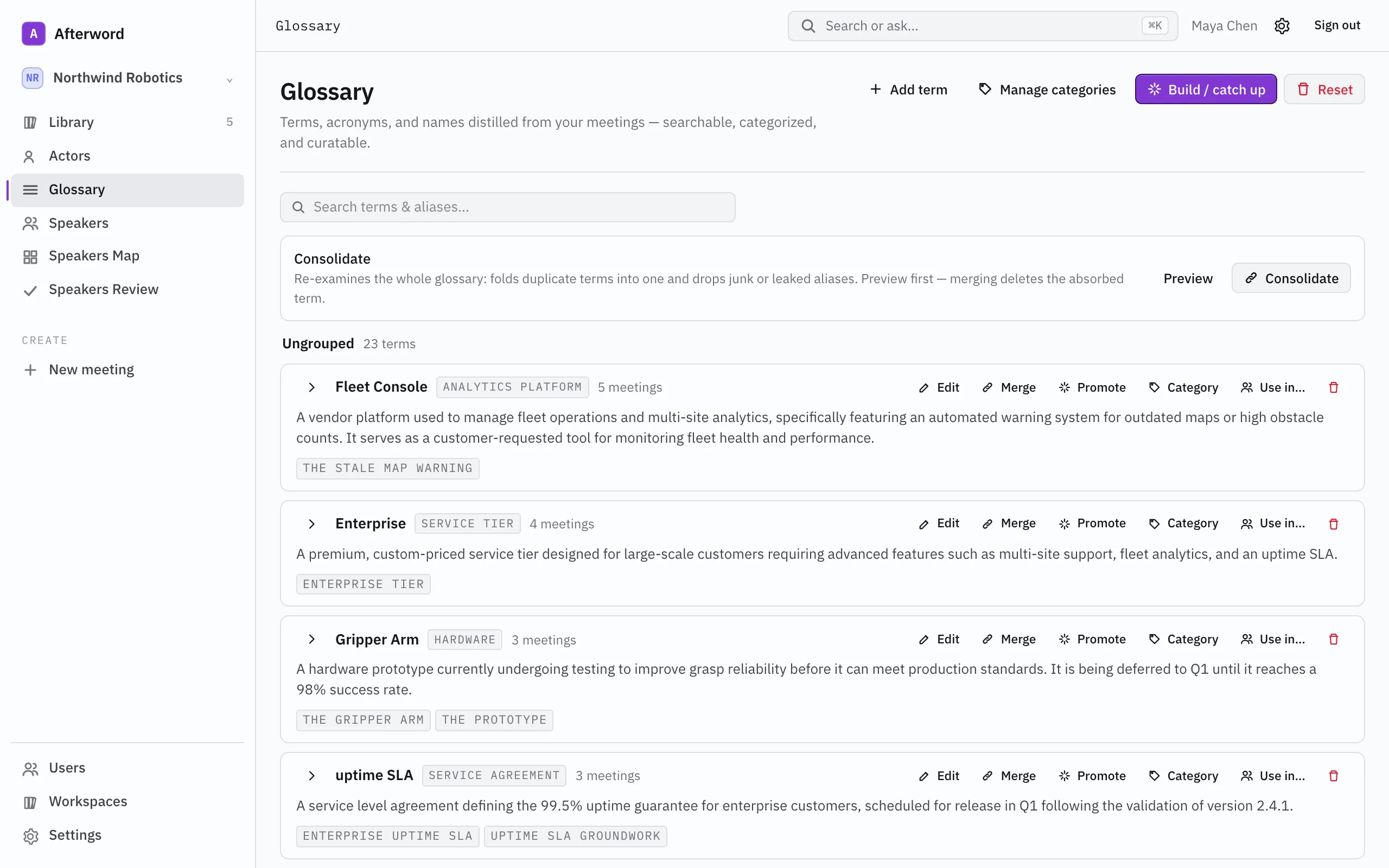Open Users in the sidebar footer
The height and width of the screenshot is (868, 1389).
[128, 768]
